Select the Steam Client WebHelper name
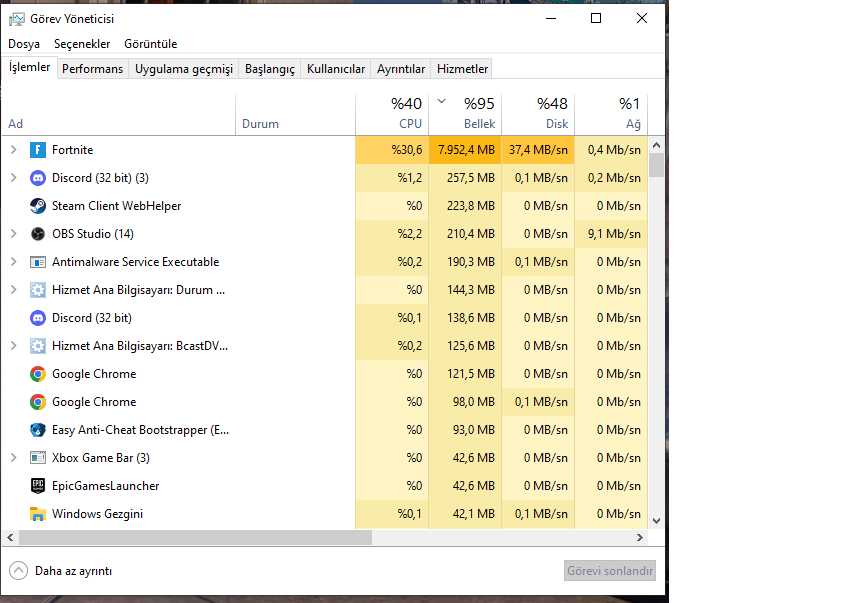 (x=116, y=206)
